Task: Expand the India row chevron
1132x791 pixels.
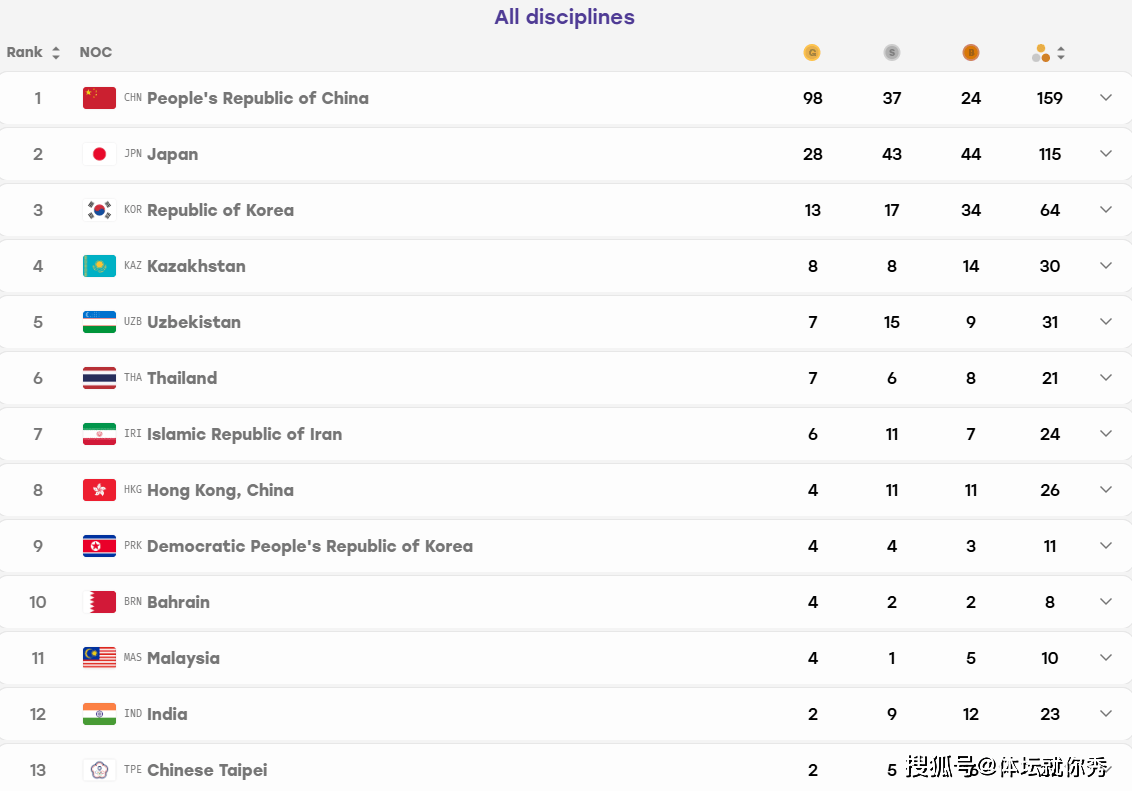Action: pos(1105,713)
